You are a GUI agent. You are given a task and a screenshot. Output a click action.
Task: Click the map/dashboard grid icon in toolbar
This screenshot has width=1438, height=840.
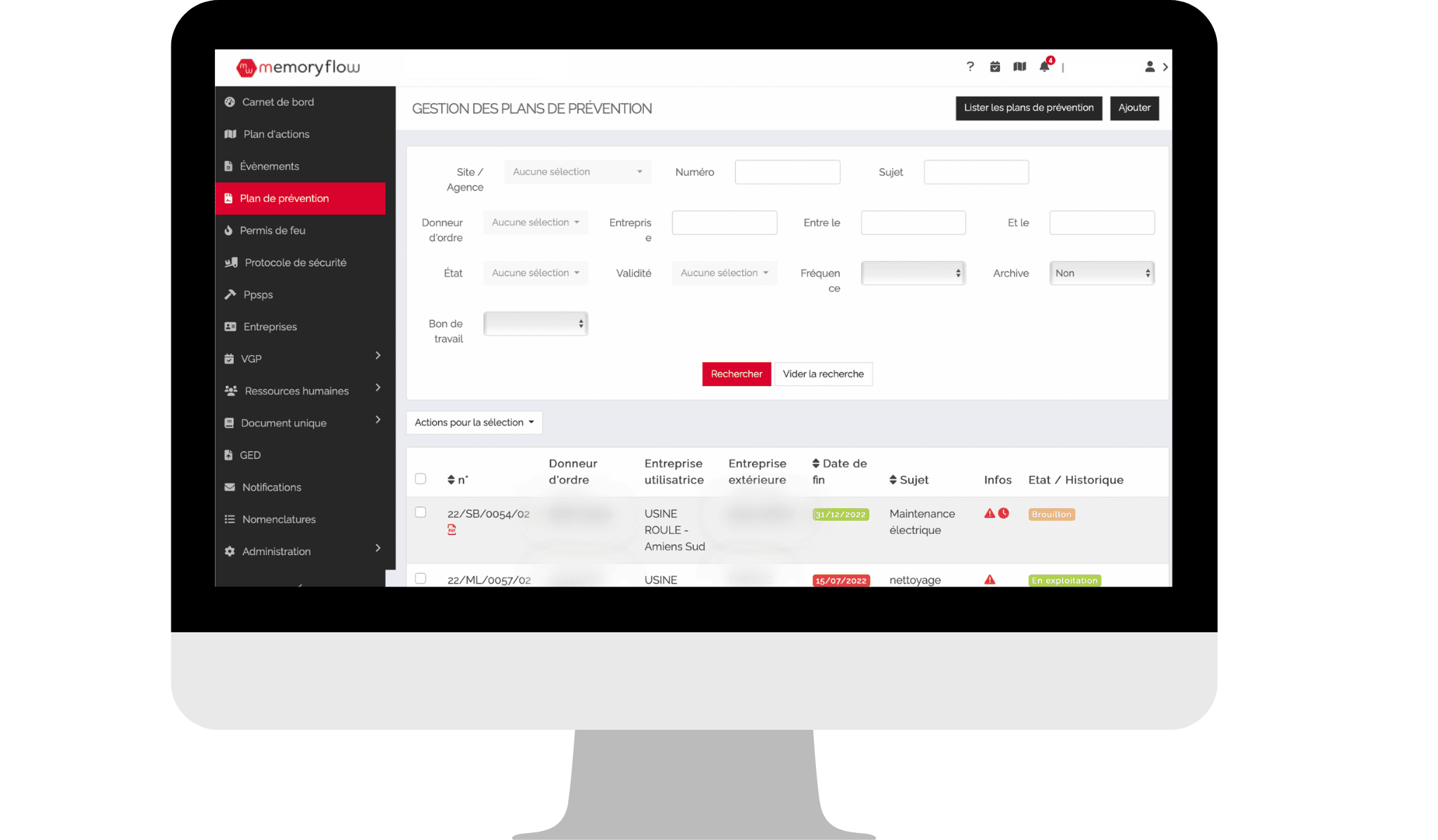point(1018,66)
